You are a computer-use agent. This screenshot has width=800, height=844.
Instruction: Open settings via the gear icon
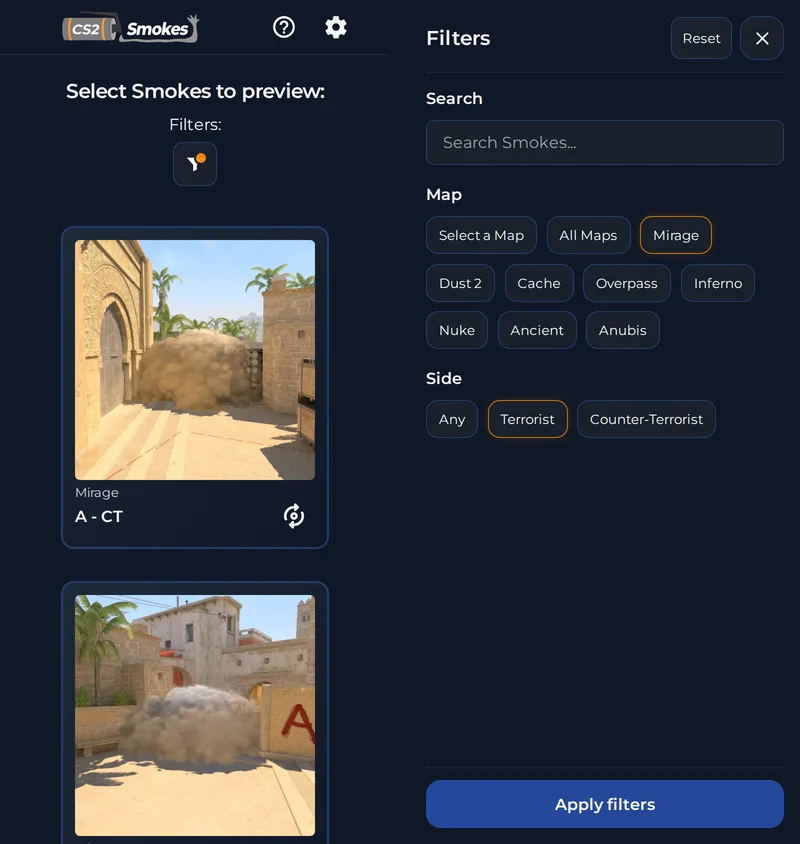[x=335, y=27]
